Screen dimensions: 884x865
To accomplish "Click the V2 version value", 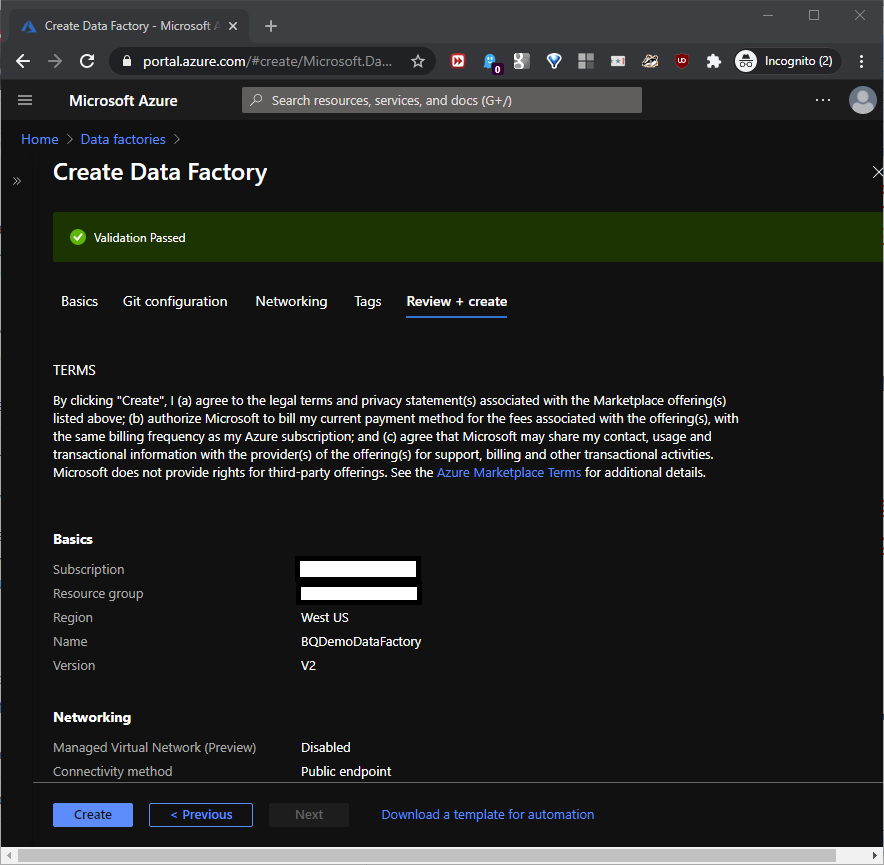I will tap(308, 665).
